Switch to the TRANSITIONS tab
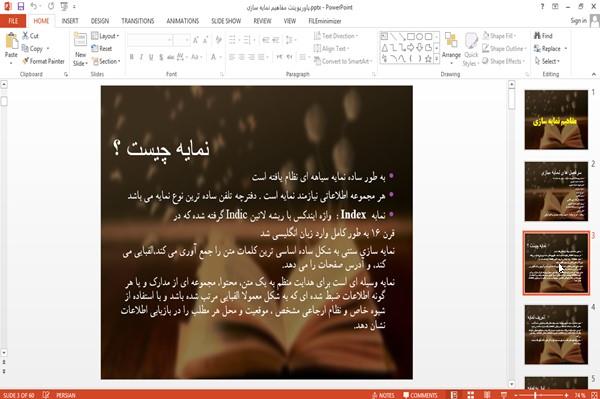 click(x=138, y=21)
